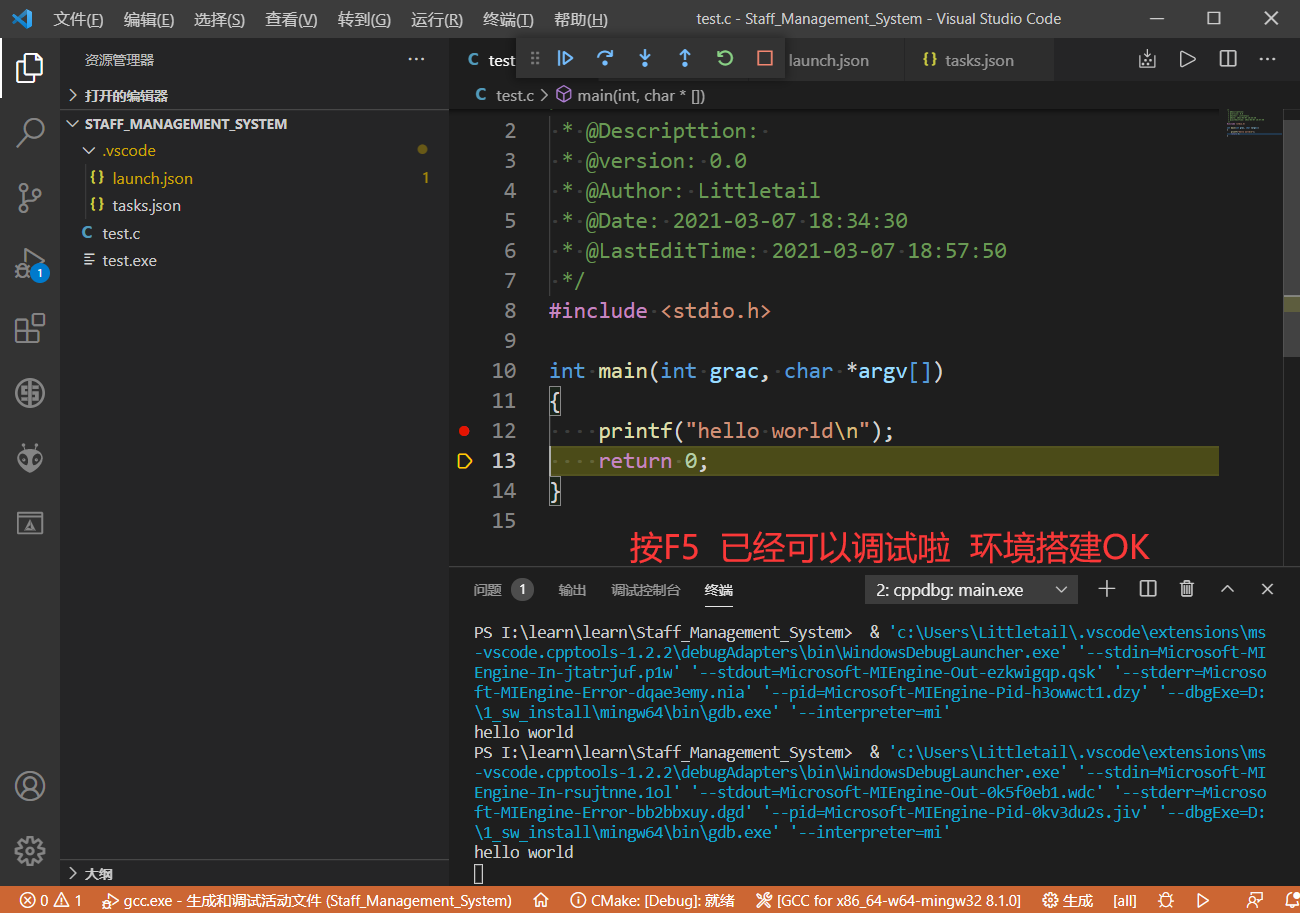1300x913 pixels.
Task: Click the debug Step Over button
Action: click(x=605, y=58)
